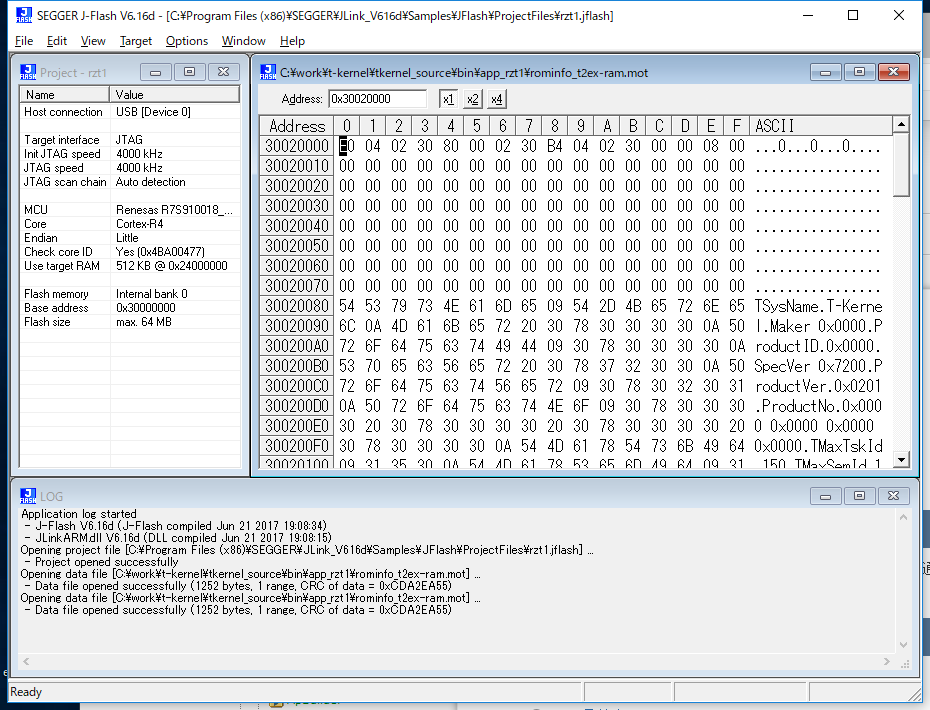930x710 pixels.
Task: Click the LOG scroll up arrow
Action: [x=903, y=517]
